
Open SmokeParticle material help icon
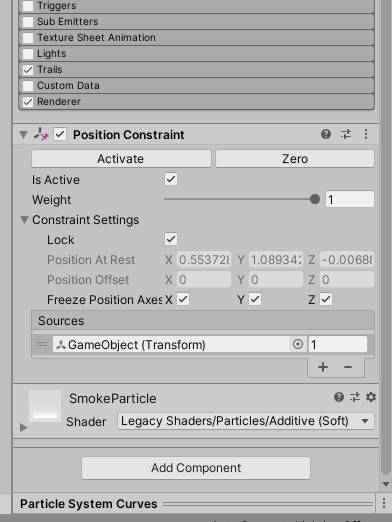point(339,397)
